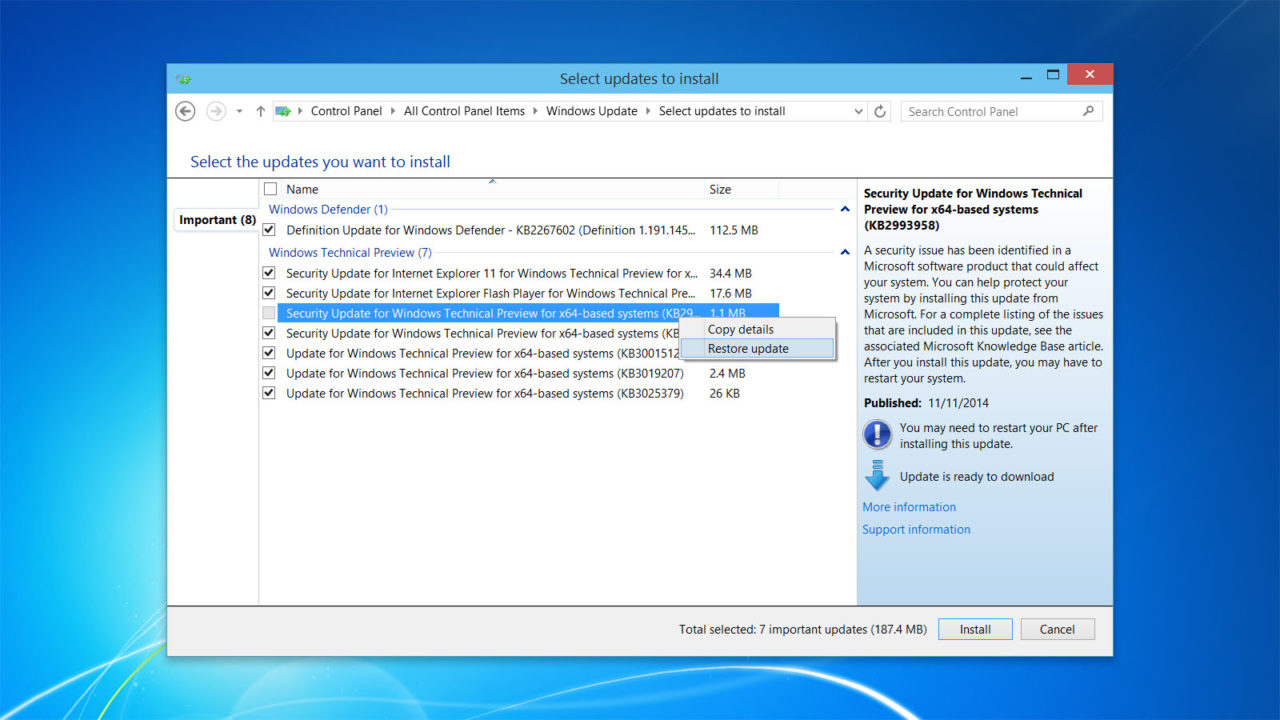This screenshot has height=720, width=1280.
Task: Collapse the Windows Defender group
Action: click(845, 210)
